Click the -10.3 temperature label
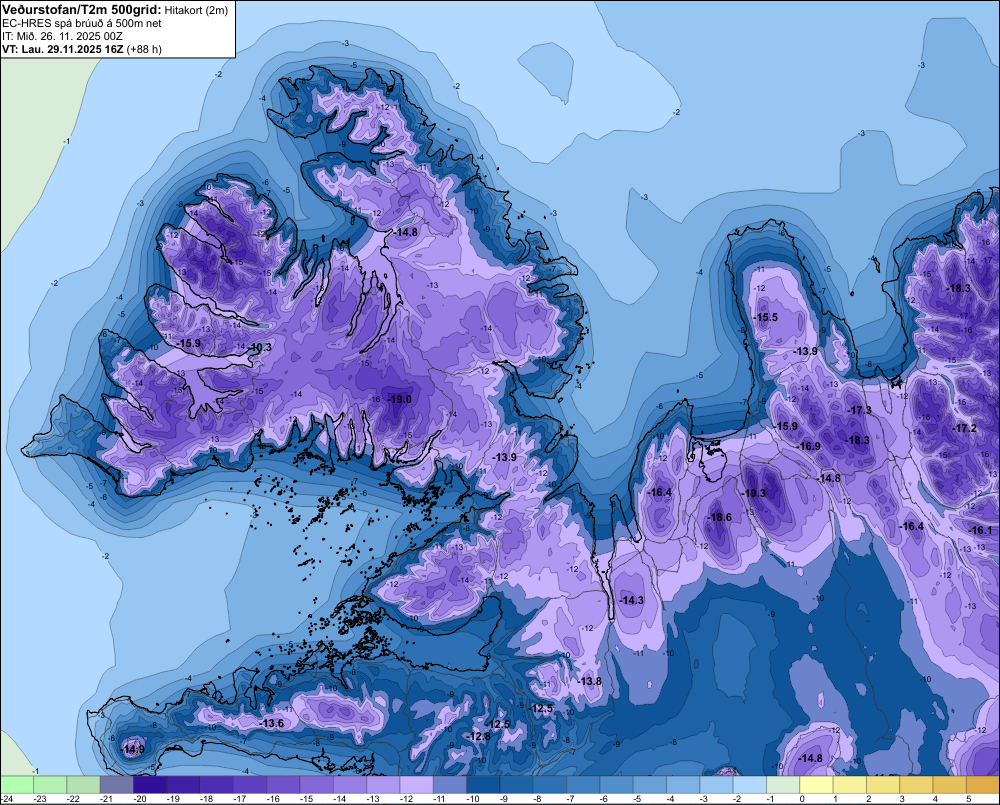Image resolution: width=1000 pixels, height=805 pixels. (x=260, y=347)
